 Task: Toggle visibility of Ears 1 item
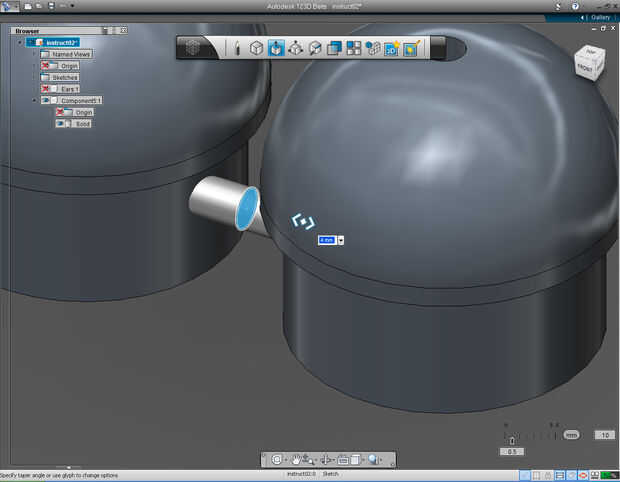click(x=45, y=89)
